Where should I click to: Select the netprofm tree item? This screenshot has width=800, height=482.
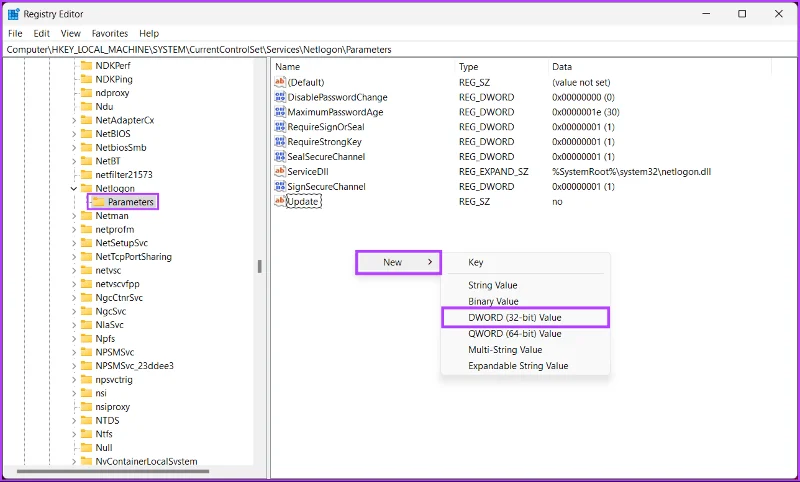click(x=114, y=230)
